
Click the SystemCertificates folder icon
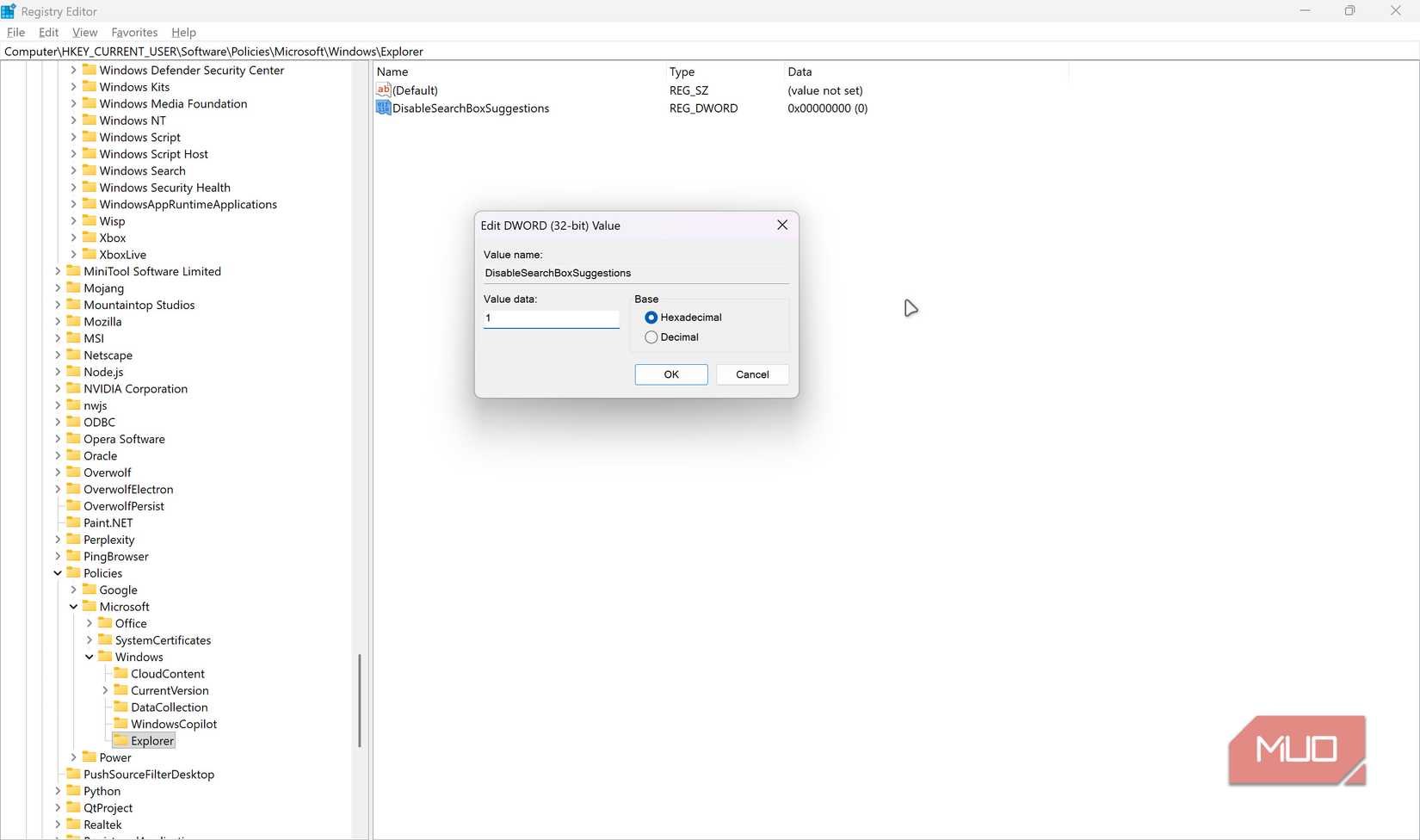105,639
